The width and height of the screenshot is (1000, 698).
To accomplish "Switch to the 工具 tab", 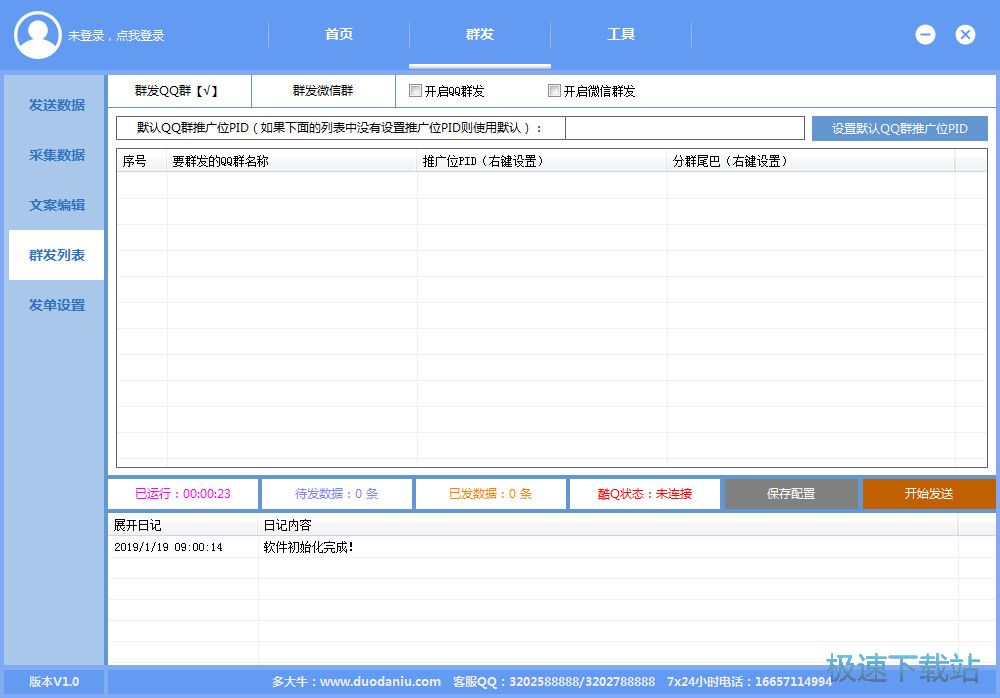I will [621, 35].
